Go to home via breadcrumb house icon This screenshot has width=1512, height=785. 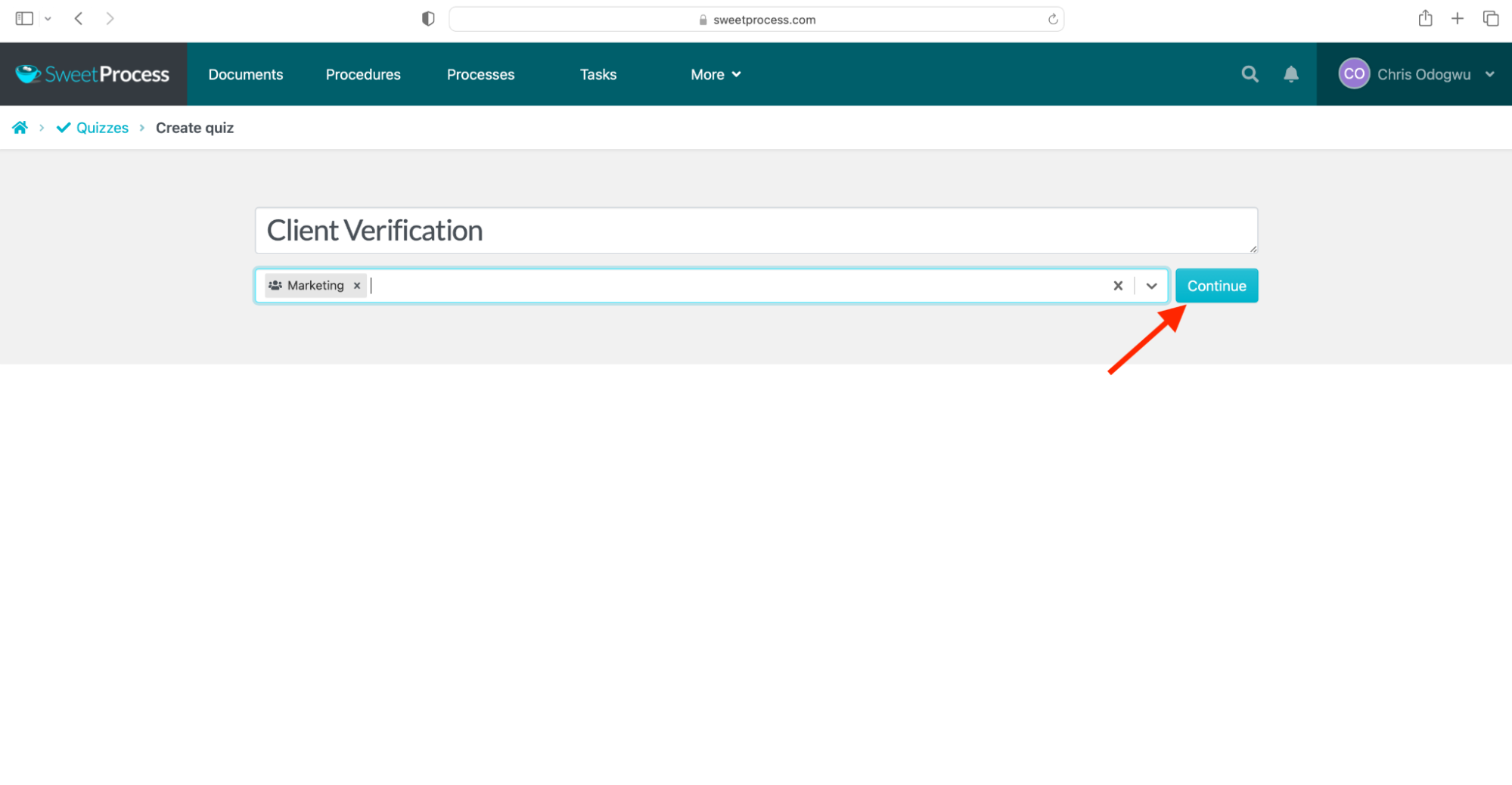coord(20,128)
